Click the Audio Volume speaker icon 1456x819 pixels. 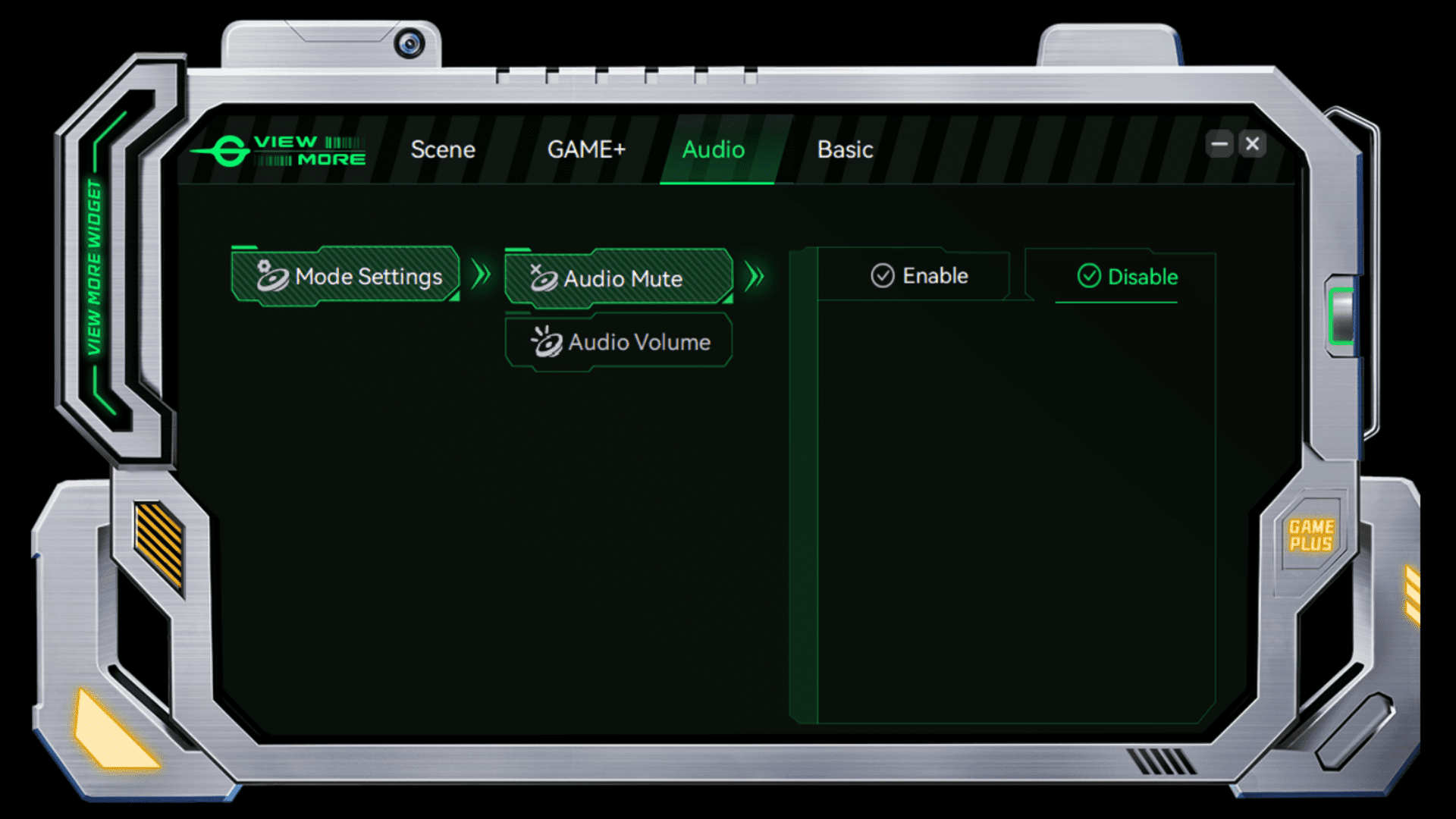pos(546,342)
